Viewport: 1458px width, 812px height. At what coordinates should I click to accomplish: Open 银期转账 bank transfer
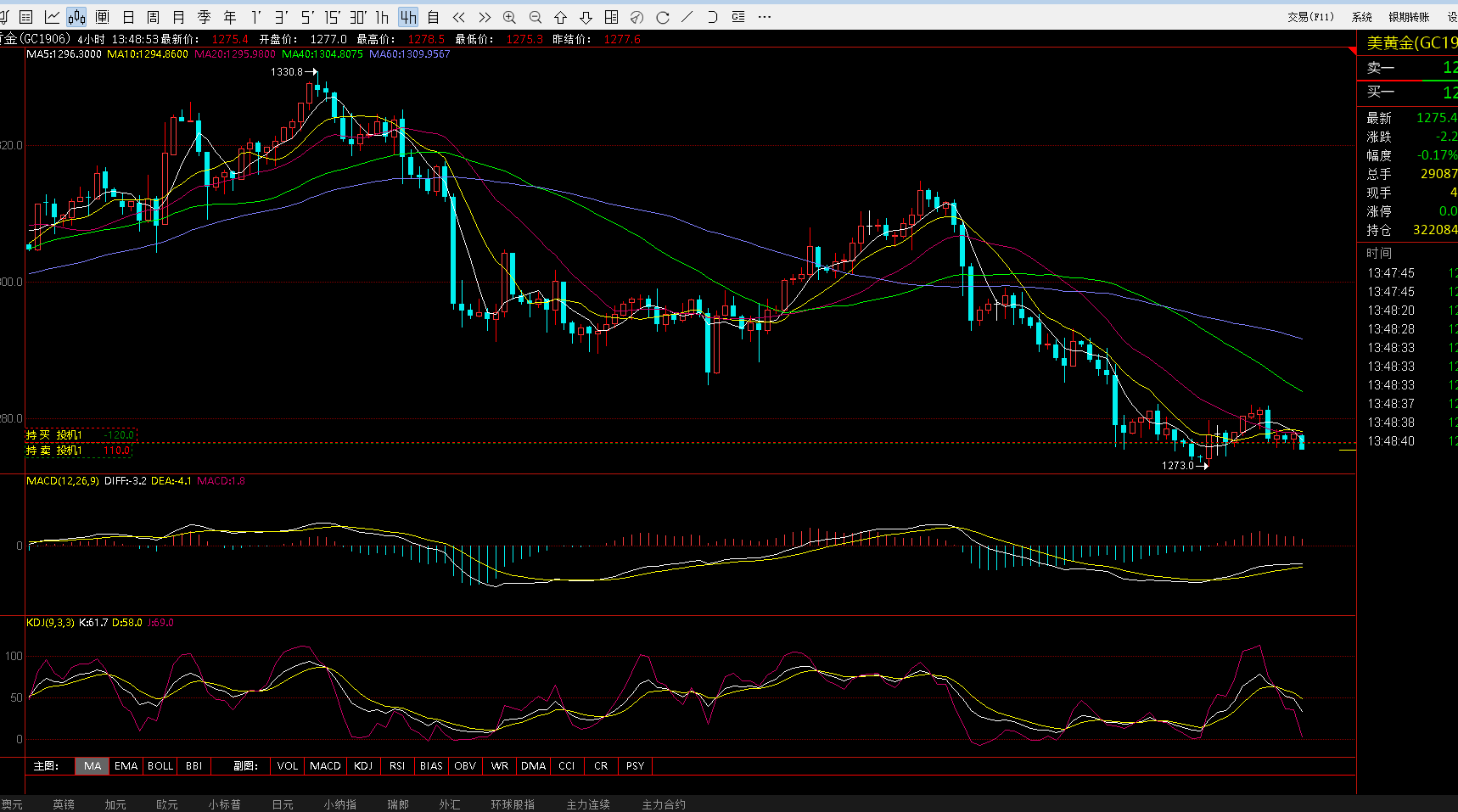1409,17
